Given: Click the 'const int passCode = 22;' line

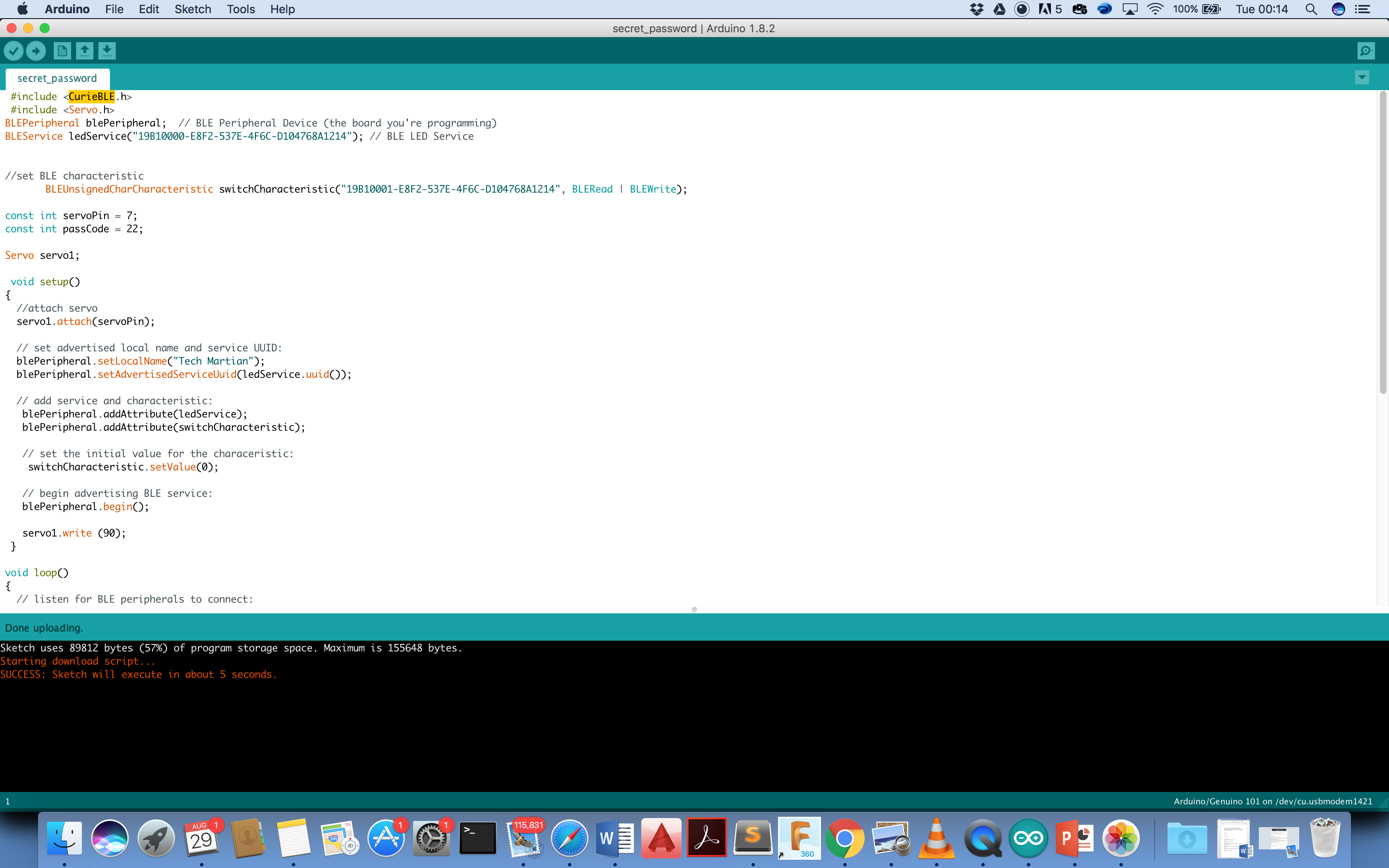Looking at the screenshot, I should (74, 229).
